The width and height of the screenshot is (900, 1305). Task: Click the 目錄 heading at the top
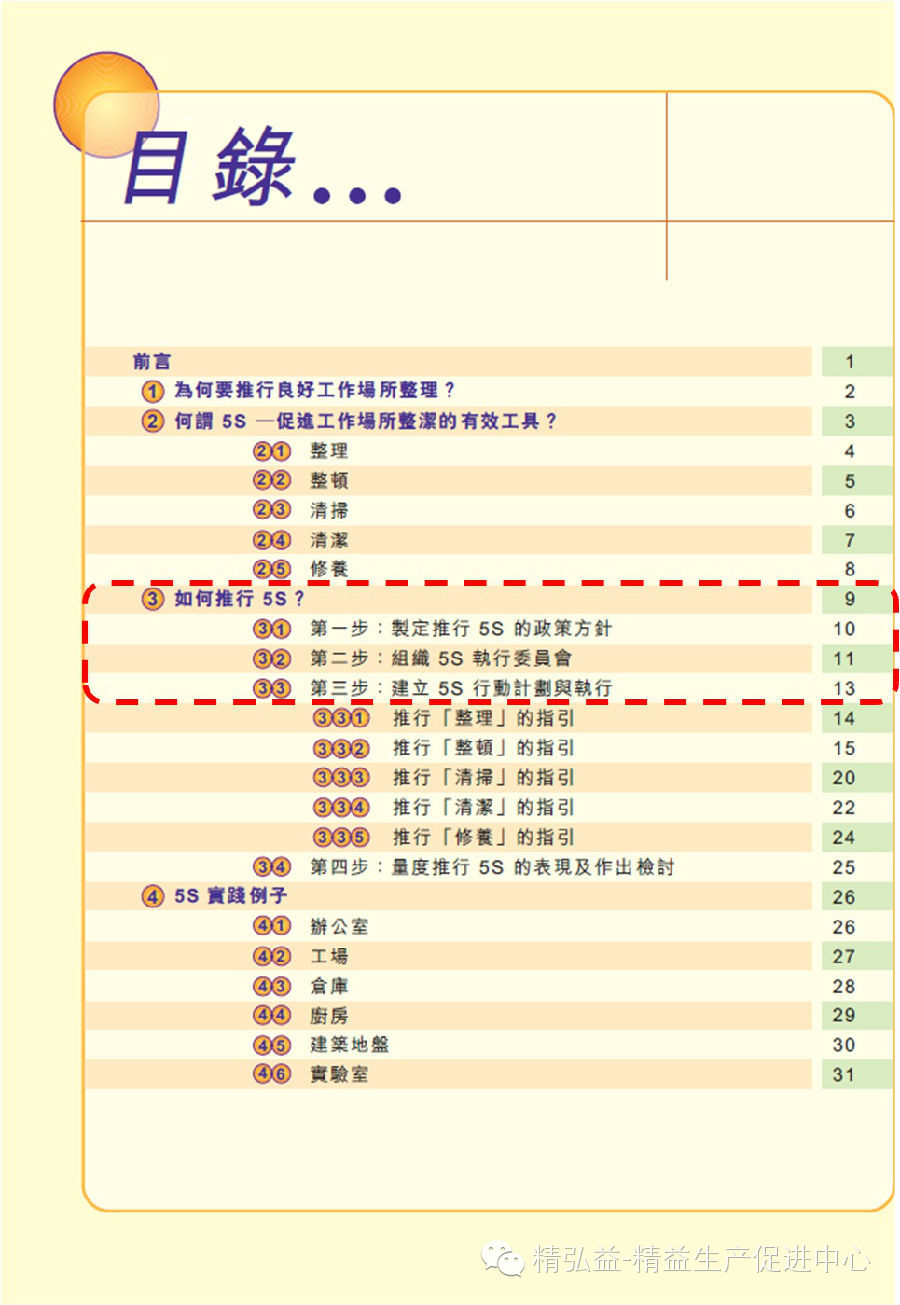(261, 167)
